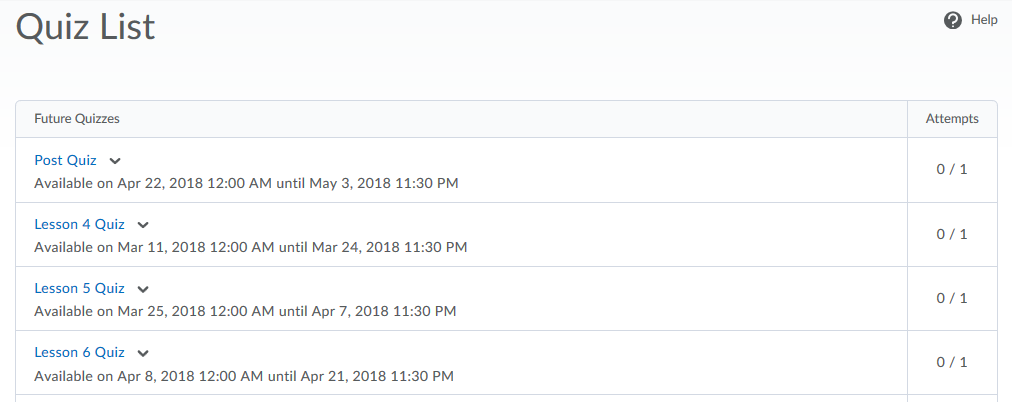The height and width of the screenshot is (402, 1012).
Task: Open the Post Quiz link
Action: pos(65,160)
